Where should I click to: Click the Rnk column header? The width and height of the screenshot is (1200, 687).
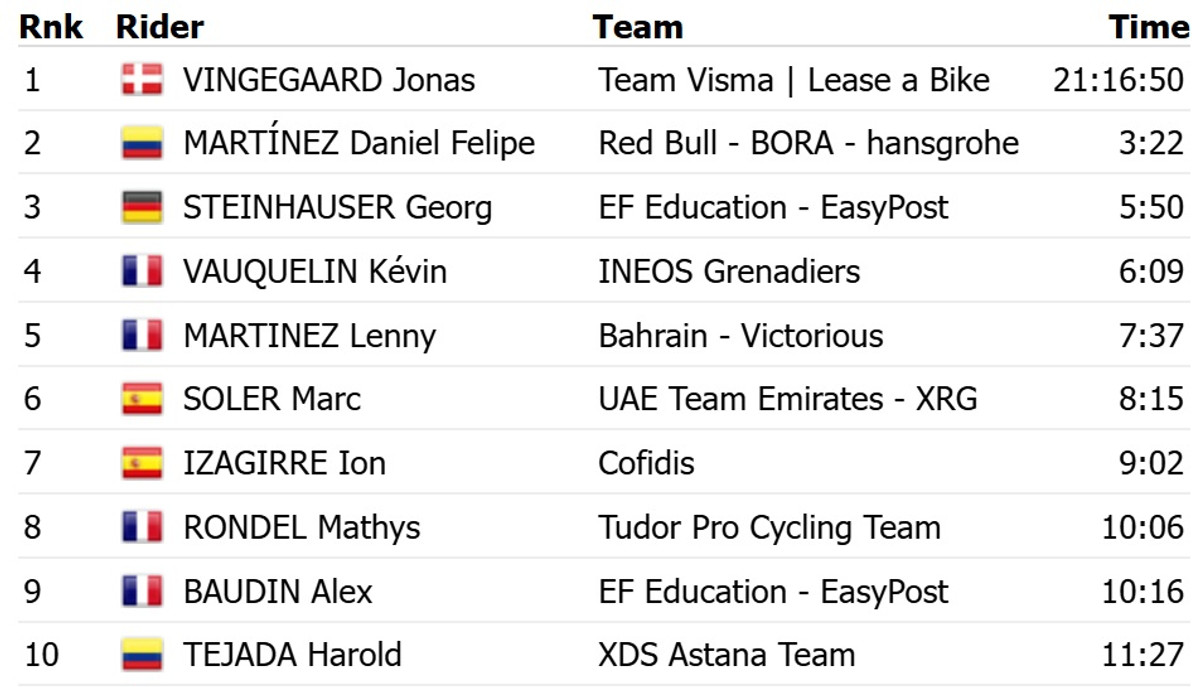[x=51, y=27]
